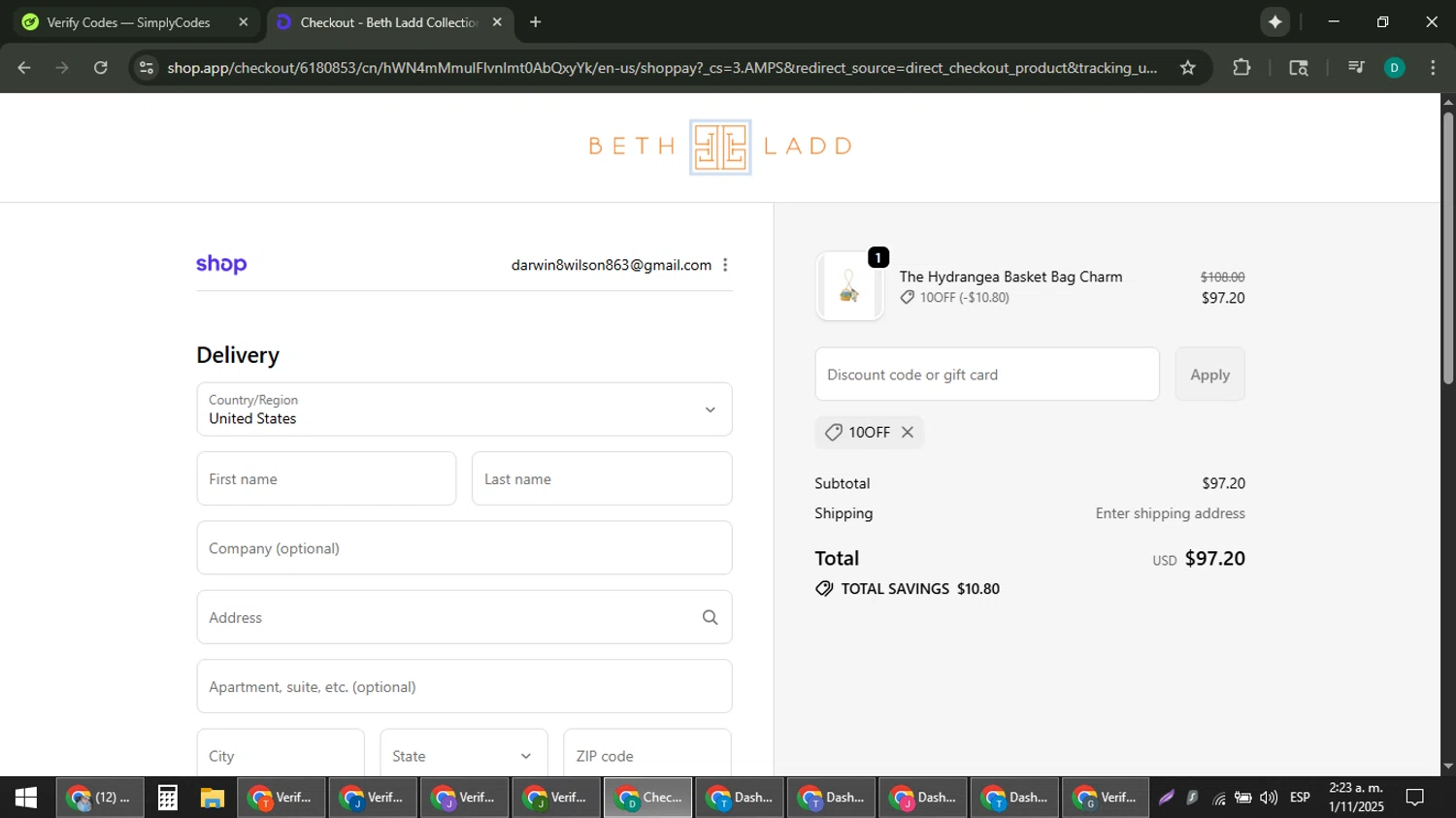Click the battery icon in system tray

point(1243,798)
